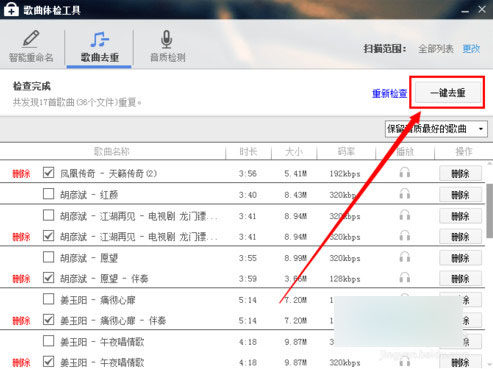Check the 3:55 胡彦斌 - 愿望 checkbox
The height and width of the screenshot is (369, 493).
pyautogui.click(x=49, y=257)
